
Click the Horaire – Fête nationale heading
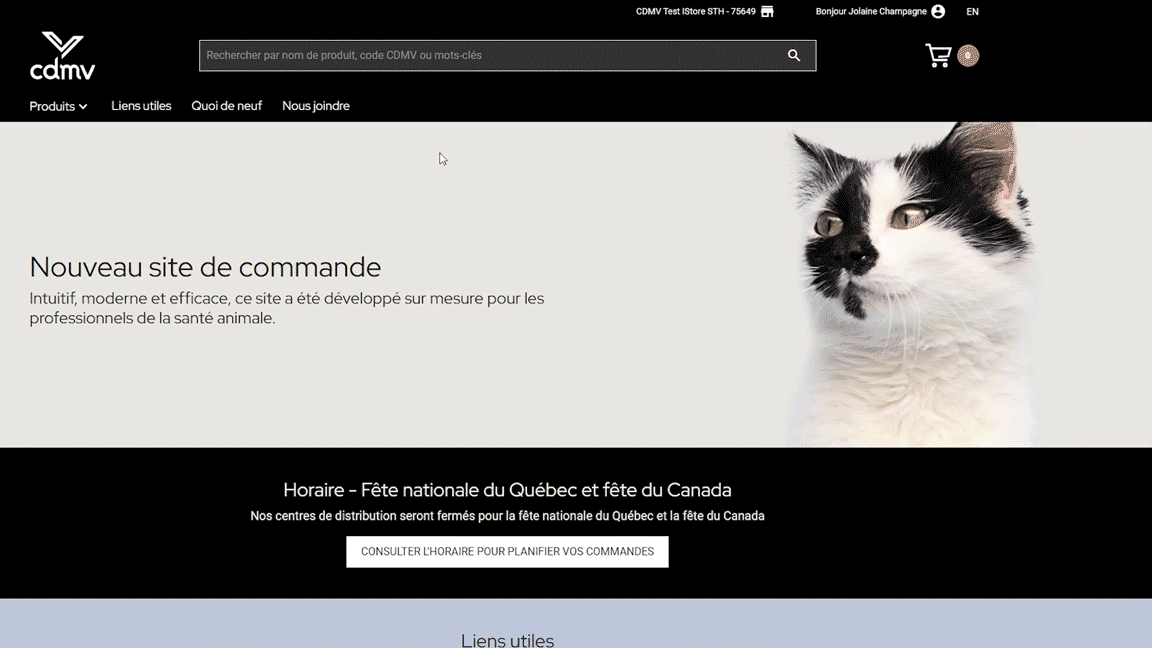point(507,490)
